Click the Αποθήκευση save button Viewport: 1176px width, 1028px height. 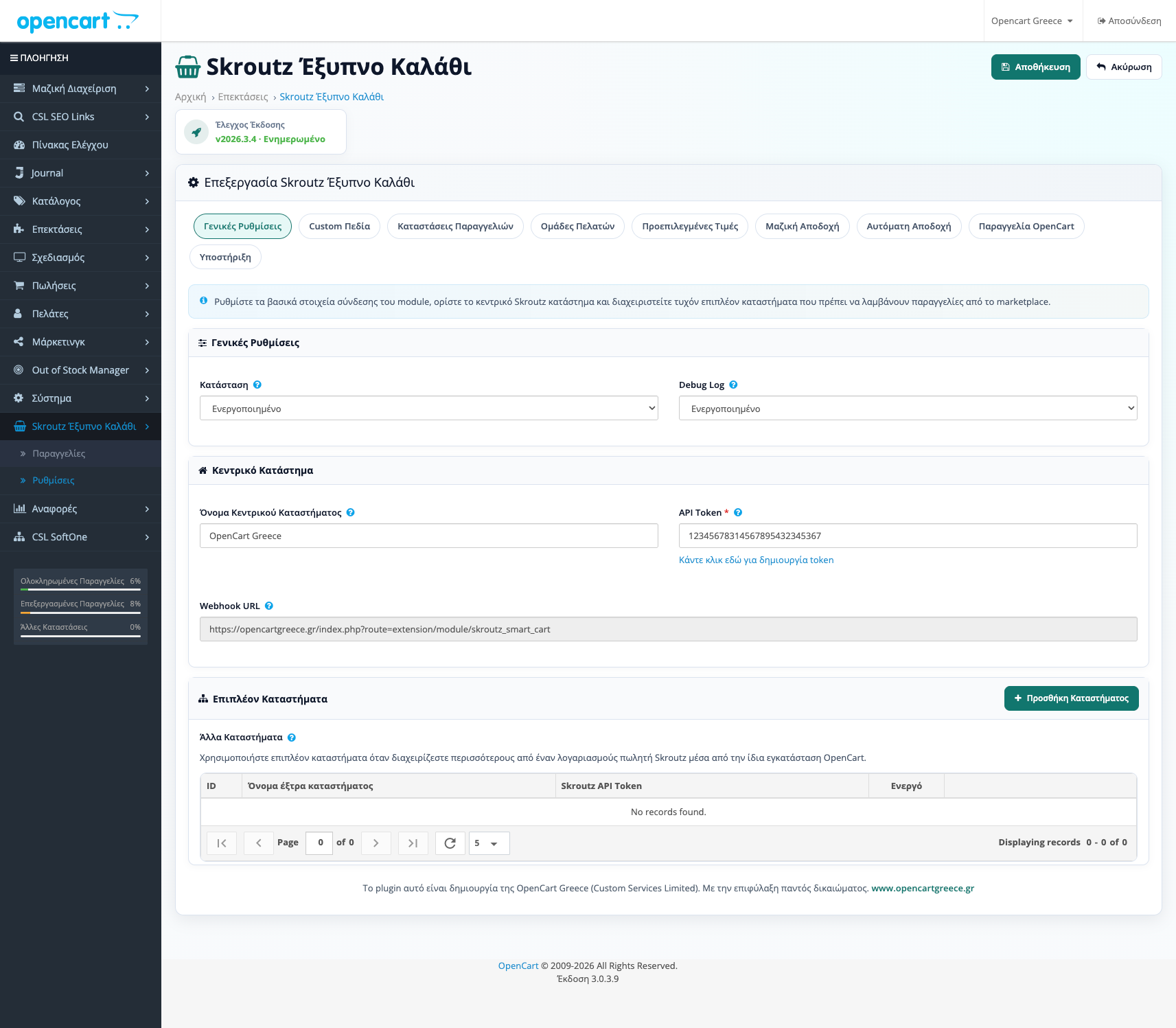(1035, 67)
